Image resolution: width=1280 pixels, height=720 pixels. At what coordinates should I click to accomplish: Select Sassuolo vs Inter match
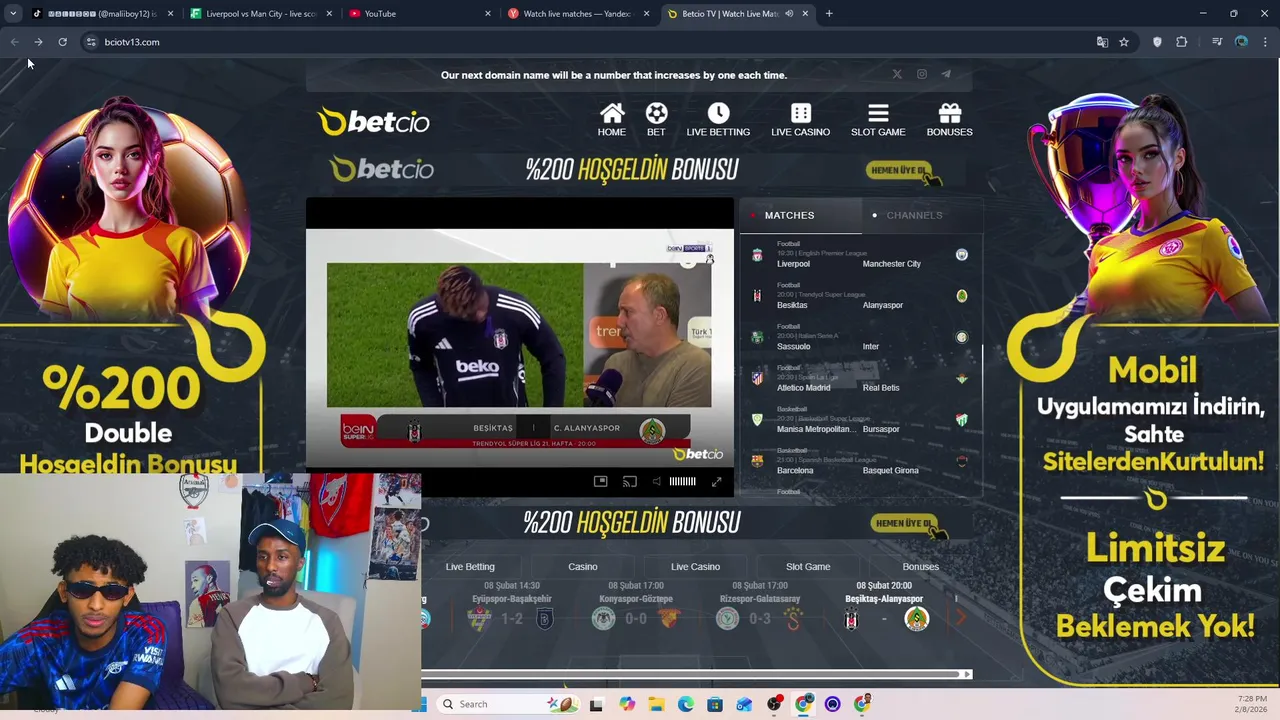pyautogui.click(x=861, y=338)
